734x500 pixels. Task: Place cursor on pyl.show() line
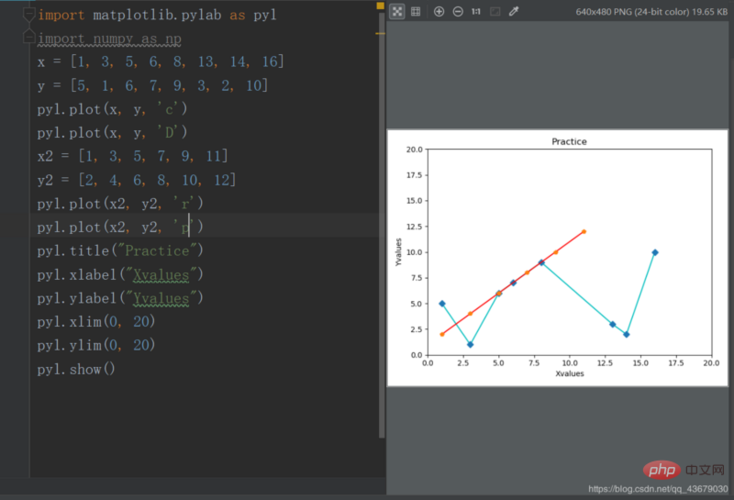(76, 369)
